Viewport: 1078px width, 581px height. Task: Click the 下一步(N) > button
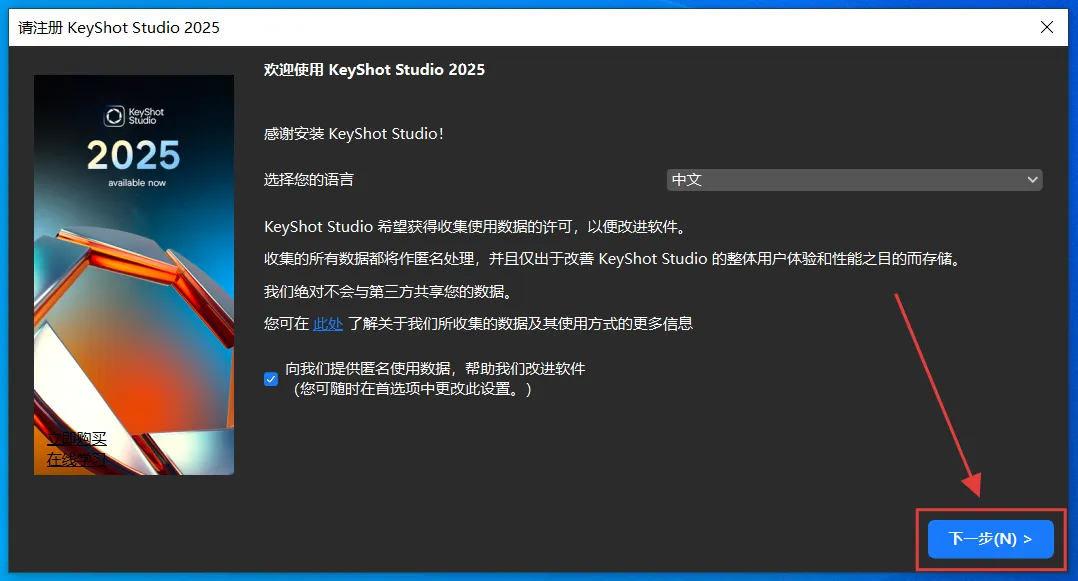pos(990,539)
